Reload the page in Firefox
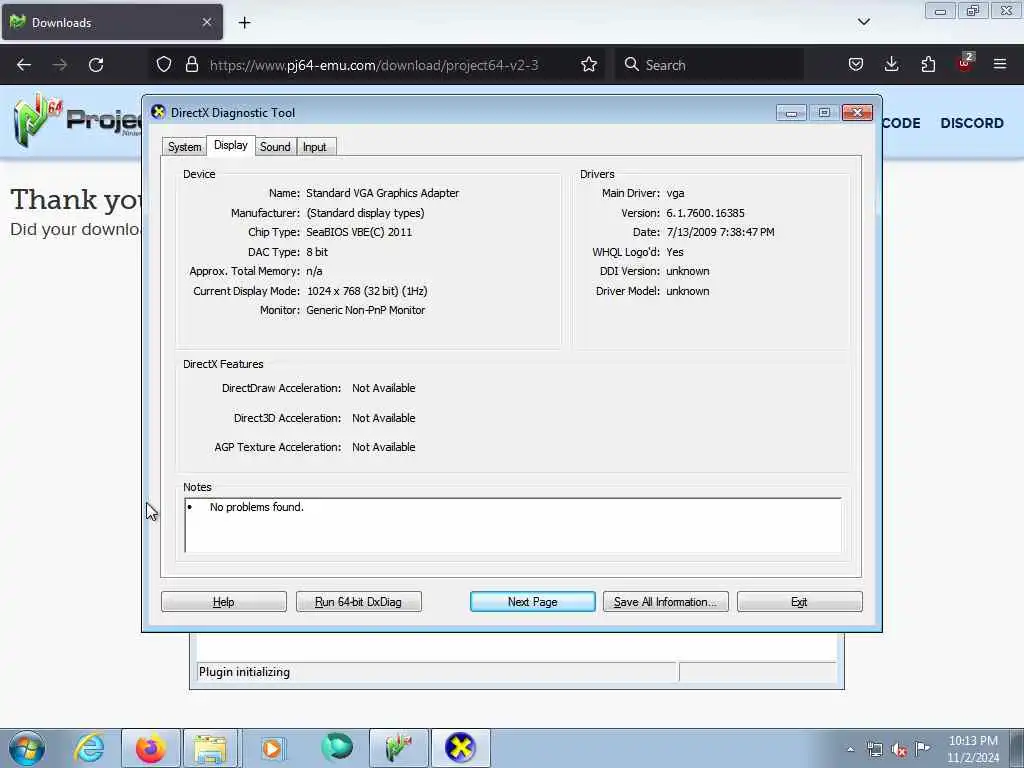 96,65
